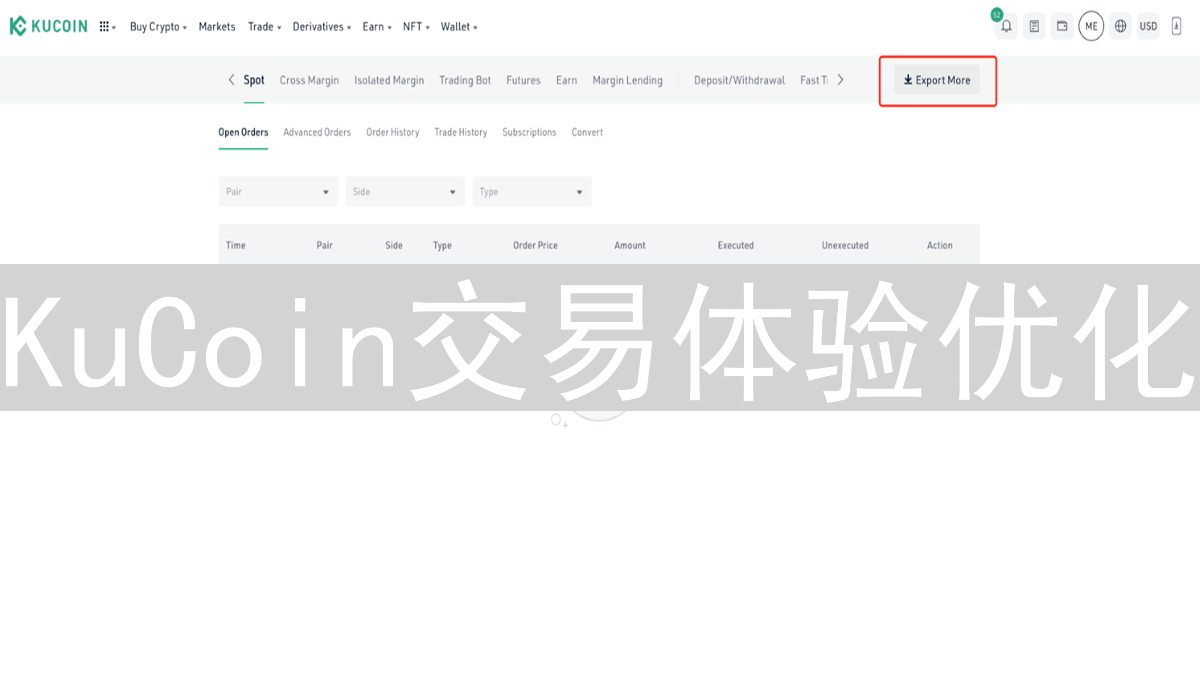Click the Export More button
Screen dimensions: 1200x675
click(937, 80)
